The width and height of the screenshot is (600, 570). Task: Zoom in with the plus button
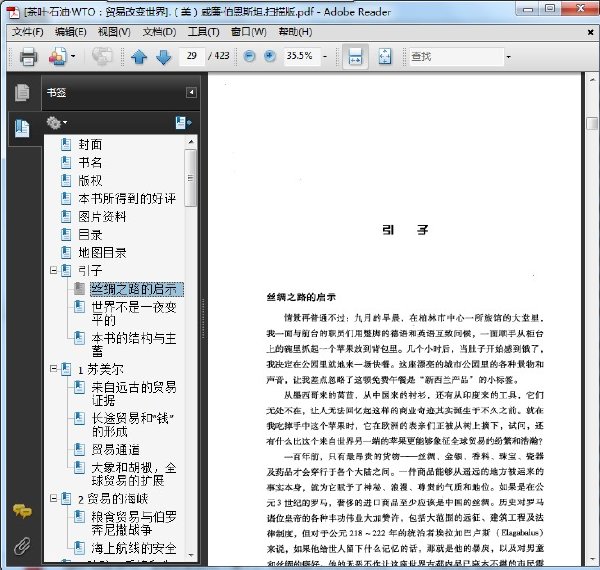270,56
